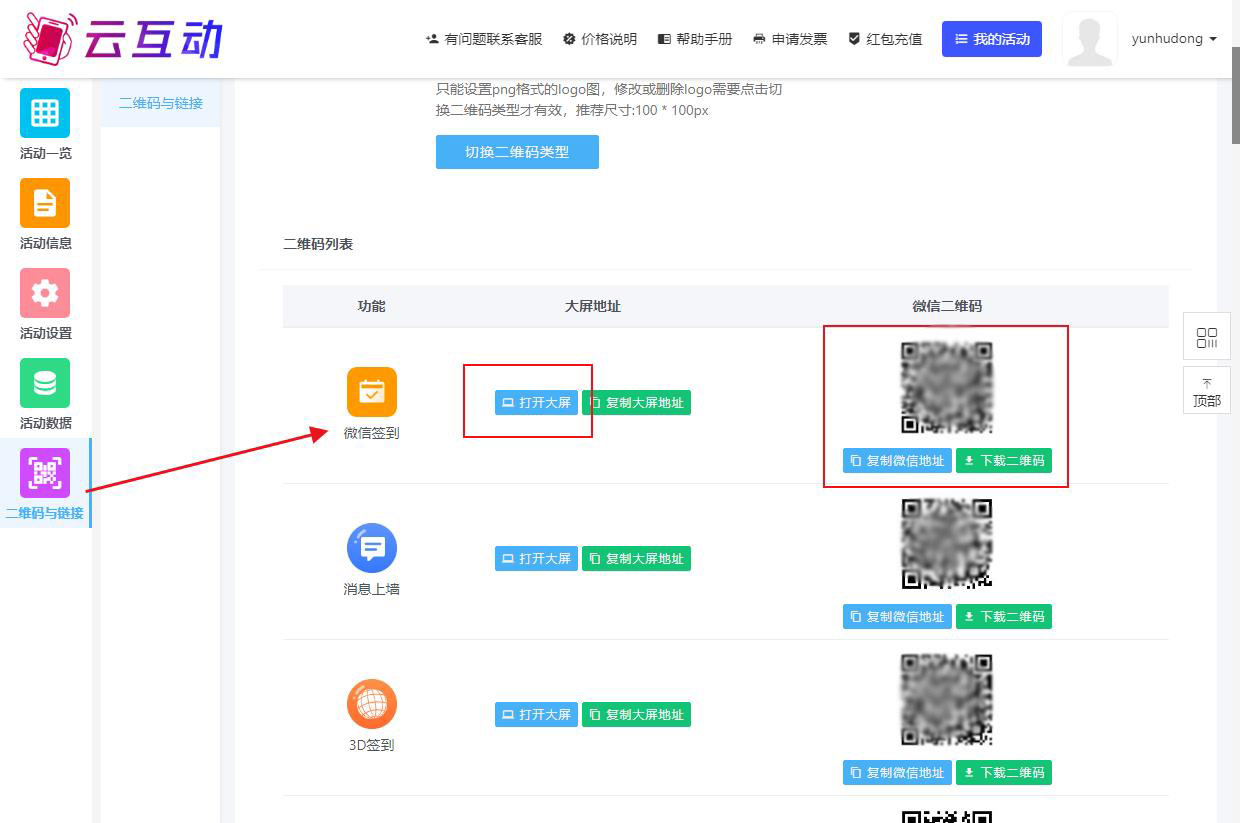Click the 消息上墙 chat bubble icon
1240x823 pixels.
coord(372,548)
